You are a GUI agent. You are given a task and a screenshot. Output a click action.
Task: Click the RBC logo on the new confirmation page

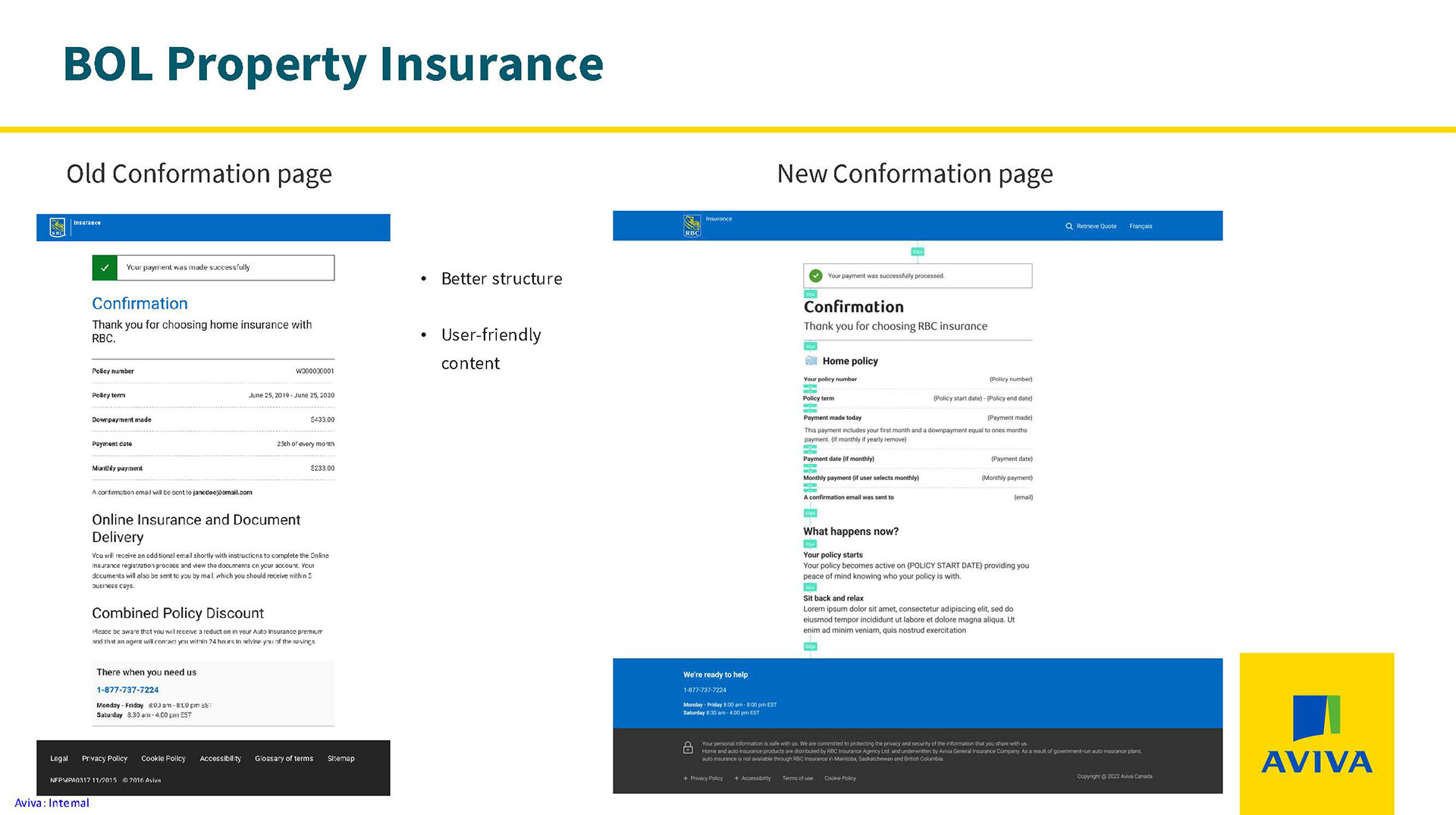(x=692, y=226)
